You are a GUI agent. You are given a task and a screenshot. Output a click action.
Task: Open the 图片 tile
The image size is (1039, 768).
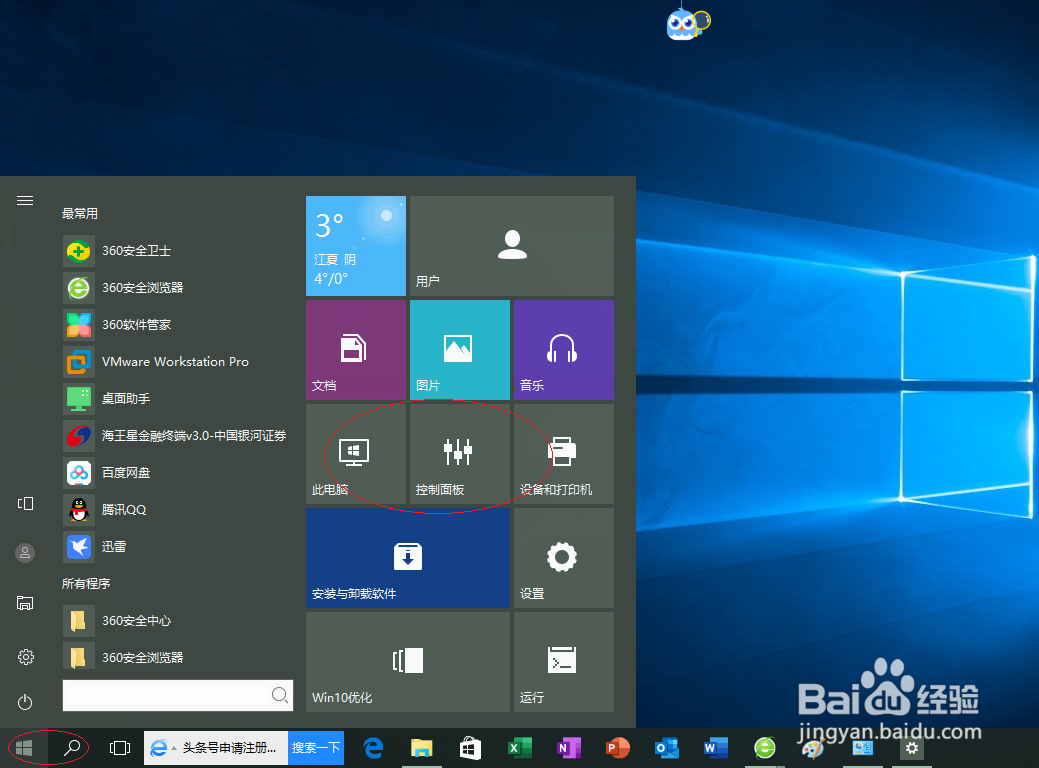tap(460, 350)
